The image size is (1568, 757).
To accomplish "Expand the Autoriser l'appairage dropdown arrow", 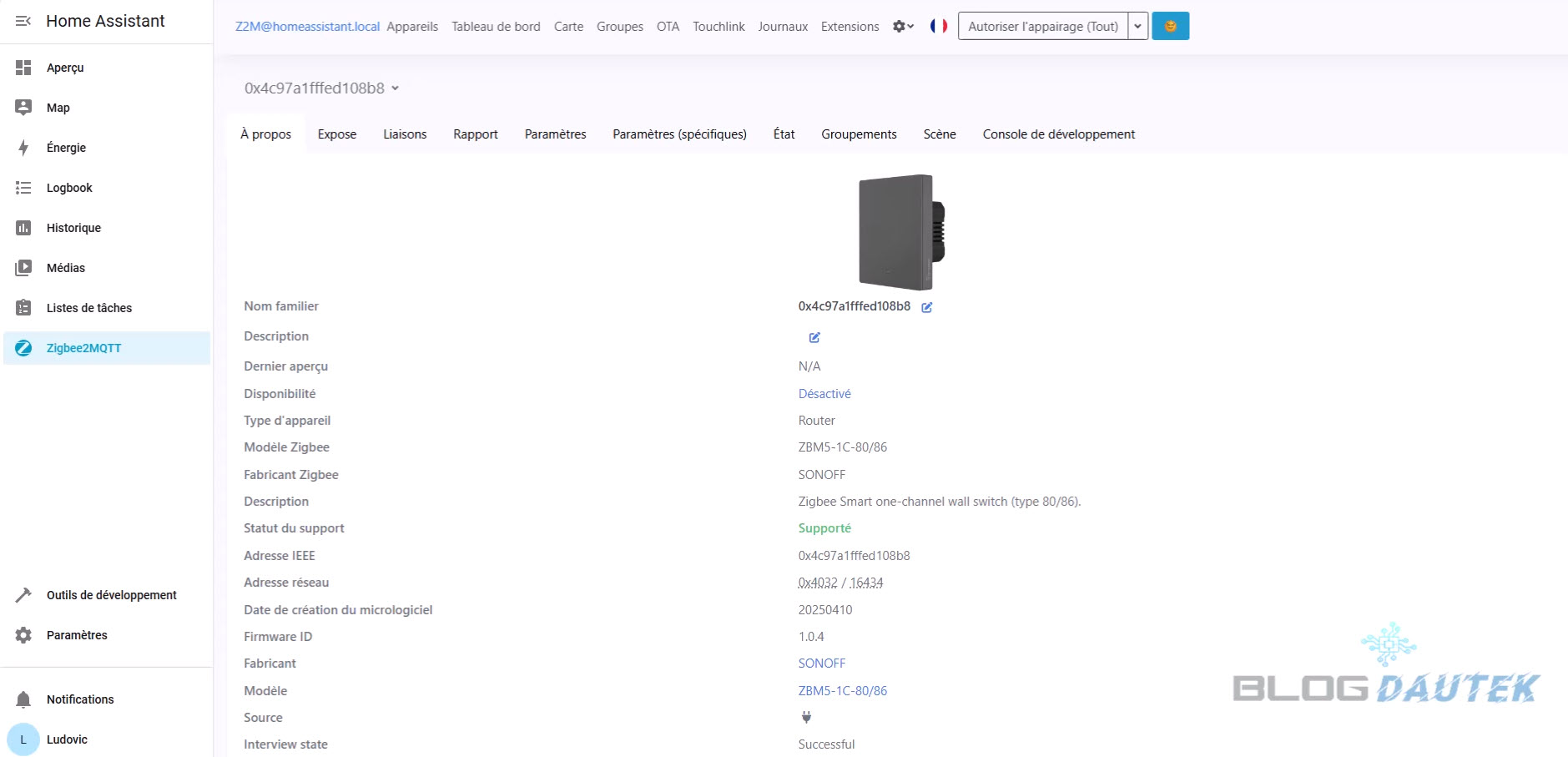I will (x=1137, y=26).
